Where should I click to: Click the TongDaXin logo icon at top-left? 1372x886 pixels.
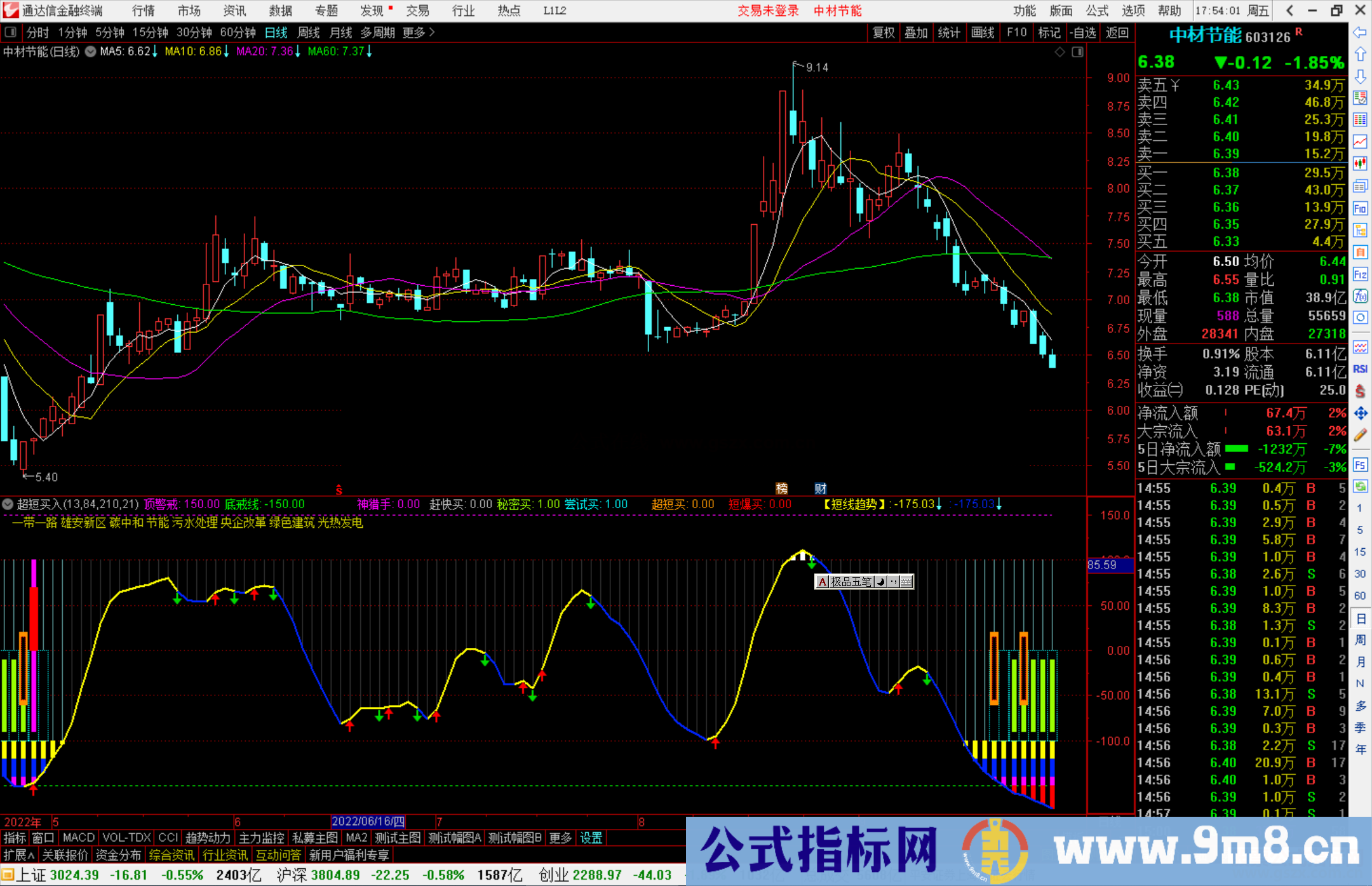click(11, 10)
